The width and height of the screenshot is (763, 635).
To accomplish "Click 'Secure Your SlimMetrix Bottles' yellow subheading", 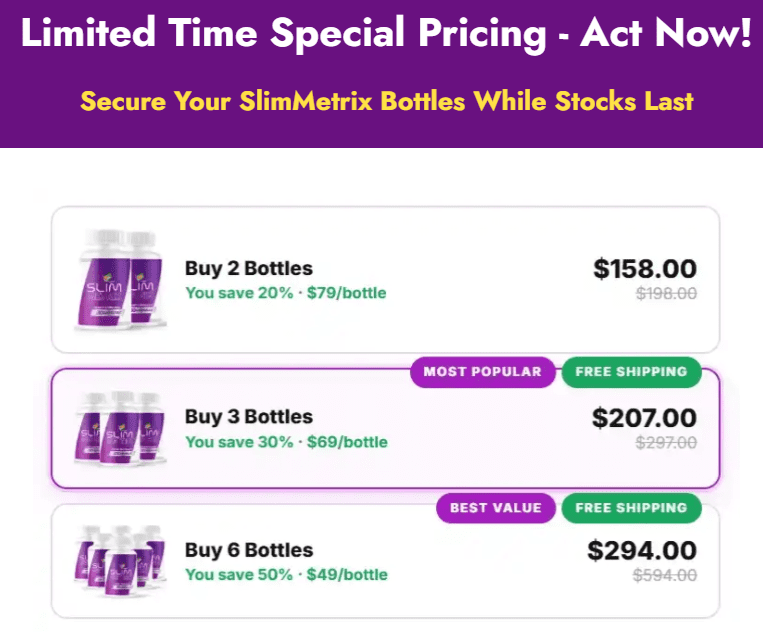I will (x=387, y=101).
